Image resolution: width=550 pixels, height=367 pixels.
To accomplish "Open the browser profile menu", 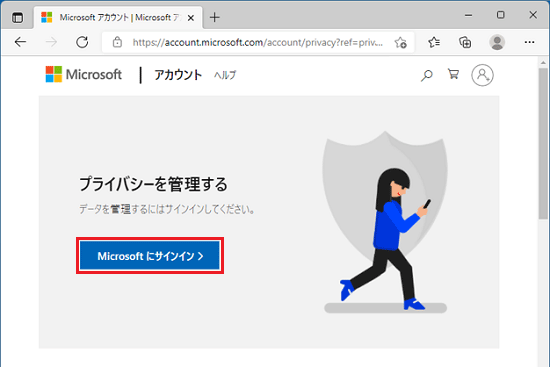I will click(x=497, y=42).
